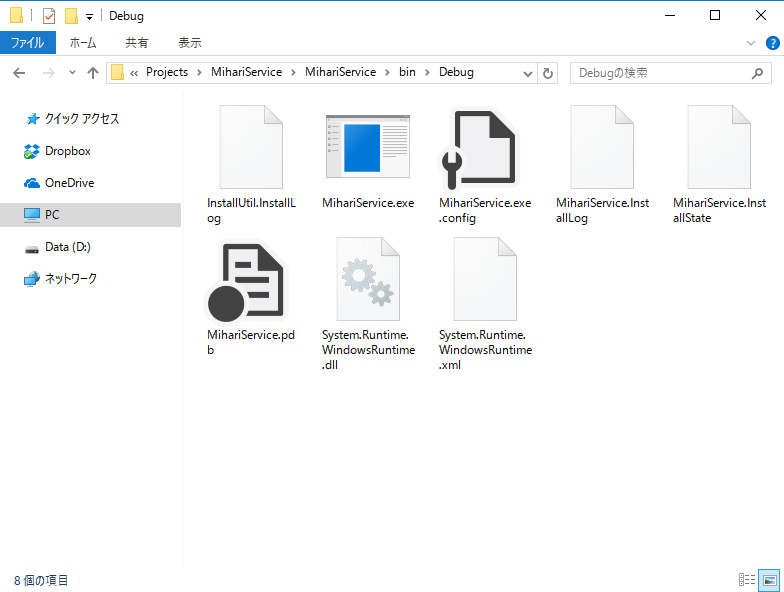The height and width of the screenshot is (592, 784).
Task: Click the Debug breadcrumb segment
Action: point(456,72)
